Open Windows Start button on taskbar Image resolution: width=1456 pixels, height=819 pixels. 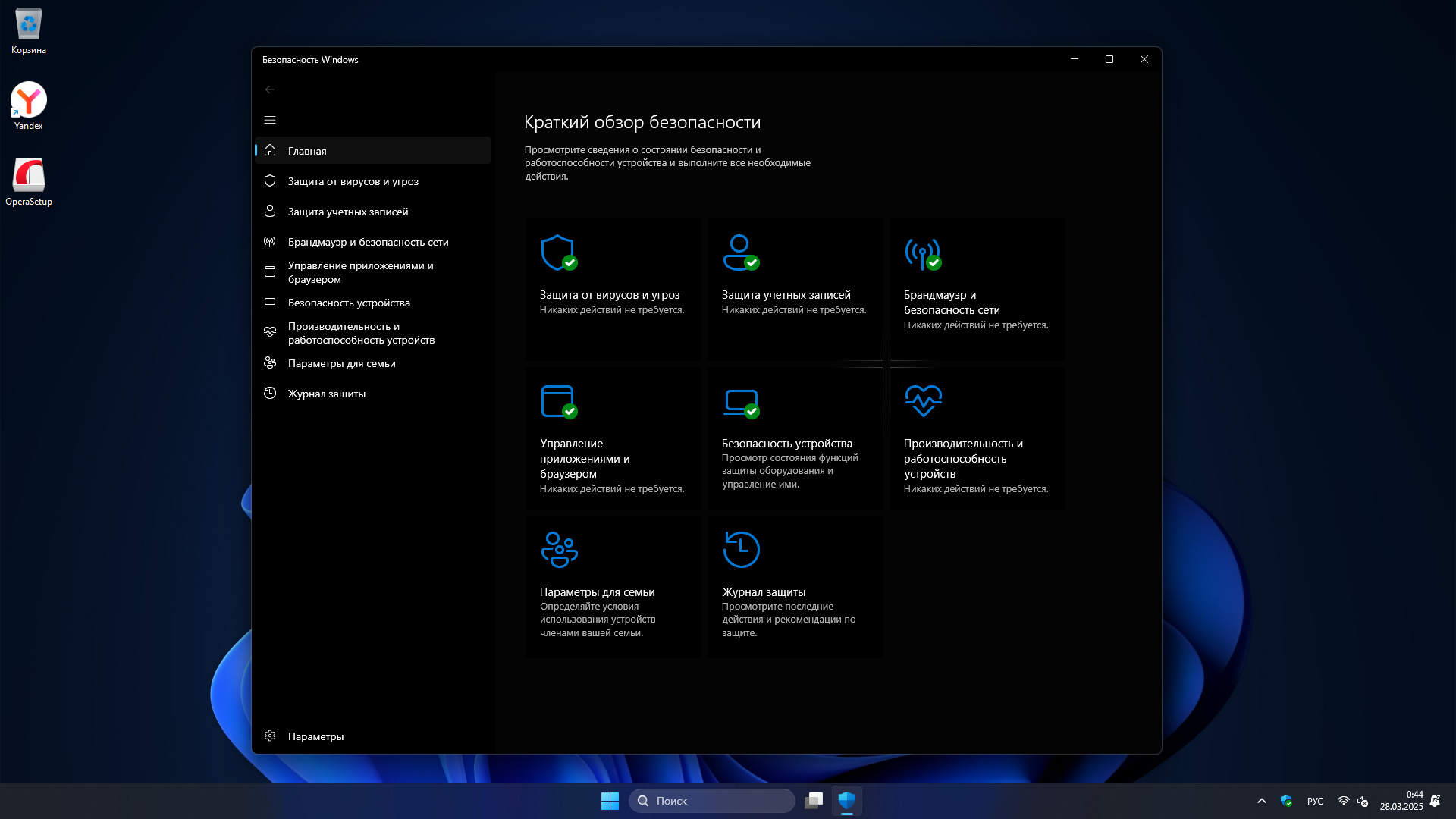pyautogui.click(x=610, y=801)
